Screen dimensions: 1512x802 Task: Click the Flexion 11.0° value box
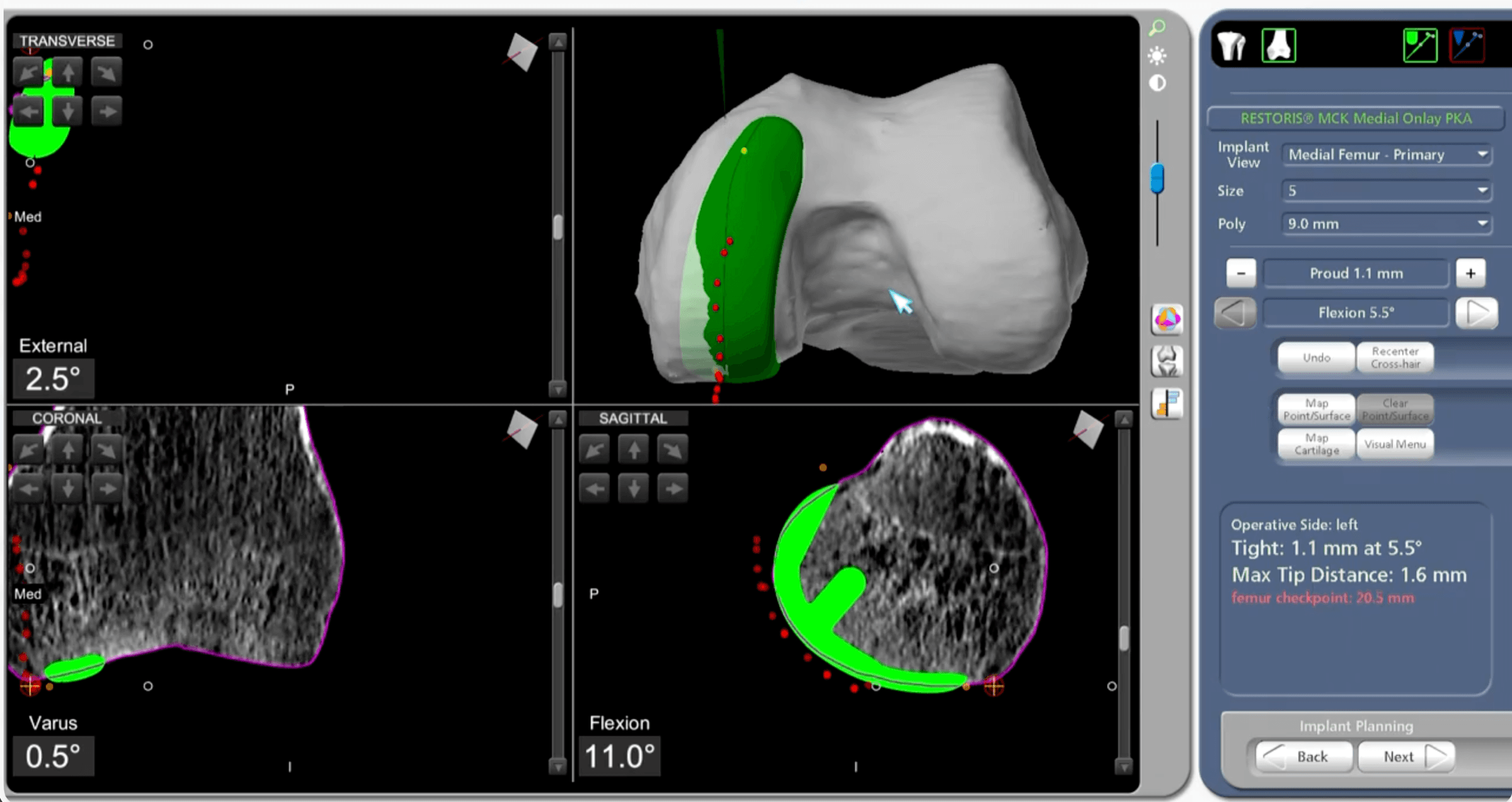619,756
